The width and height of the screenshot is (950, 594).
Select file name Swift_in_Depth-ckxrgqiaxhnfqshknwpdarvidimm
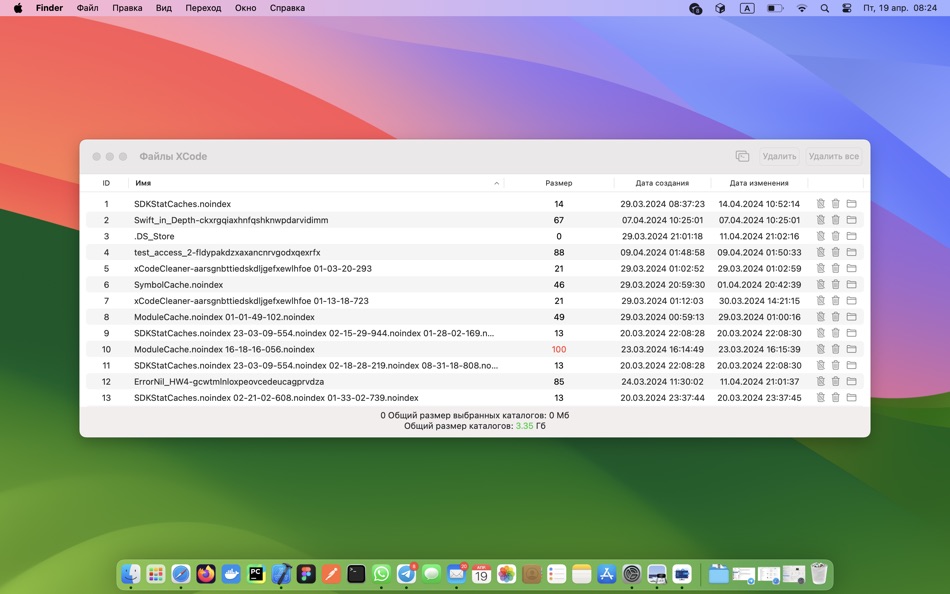pyautogui.click(x=231, y=220)
